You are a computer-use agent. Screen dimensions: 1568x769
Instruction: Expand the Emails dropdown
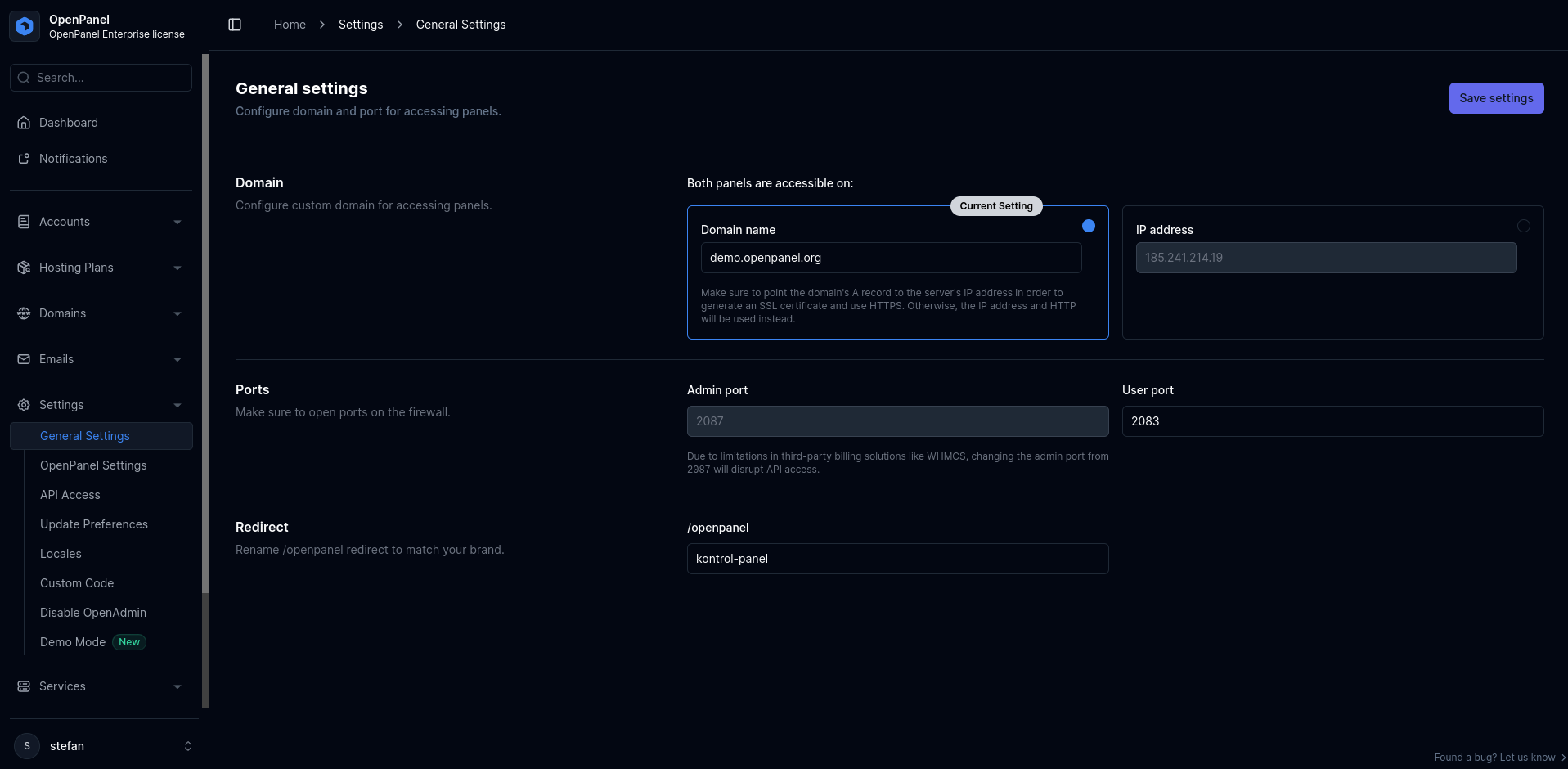pyautogui.click(x=177, y=358)
